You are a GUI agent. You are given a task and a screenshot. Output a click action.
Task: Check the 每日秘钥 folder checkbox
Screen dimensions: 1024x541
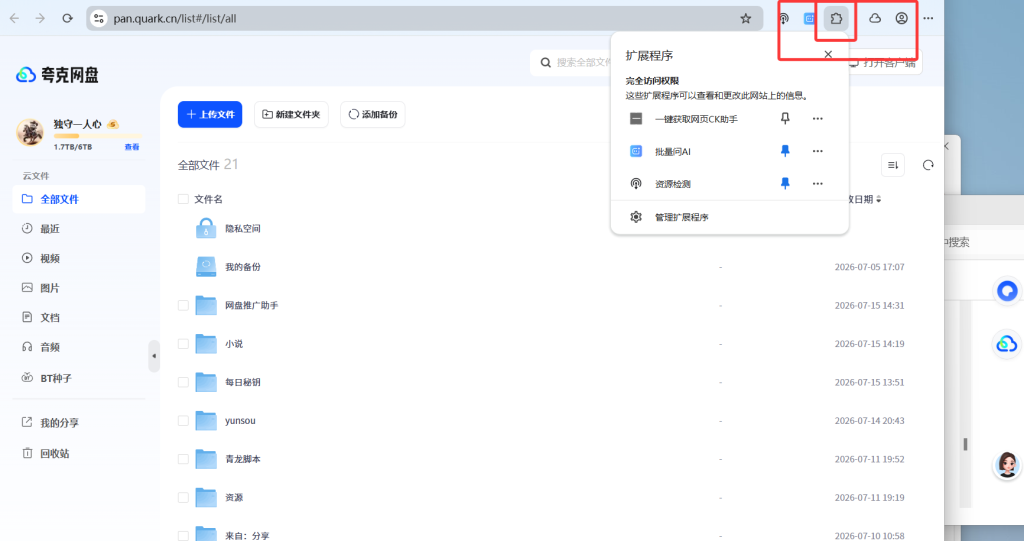click(184, 382)
